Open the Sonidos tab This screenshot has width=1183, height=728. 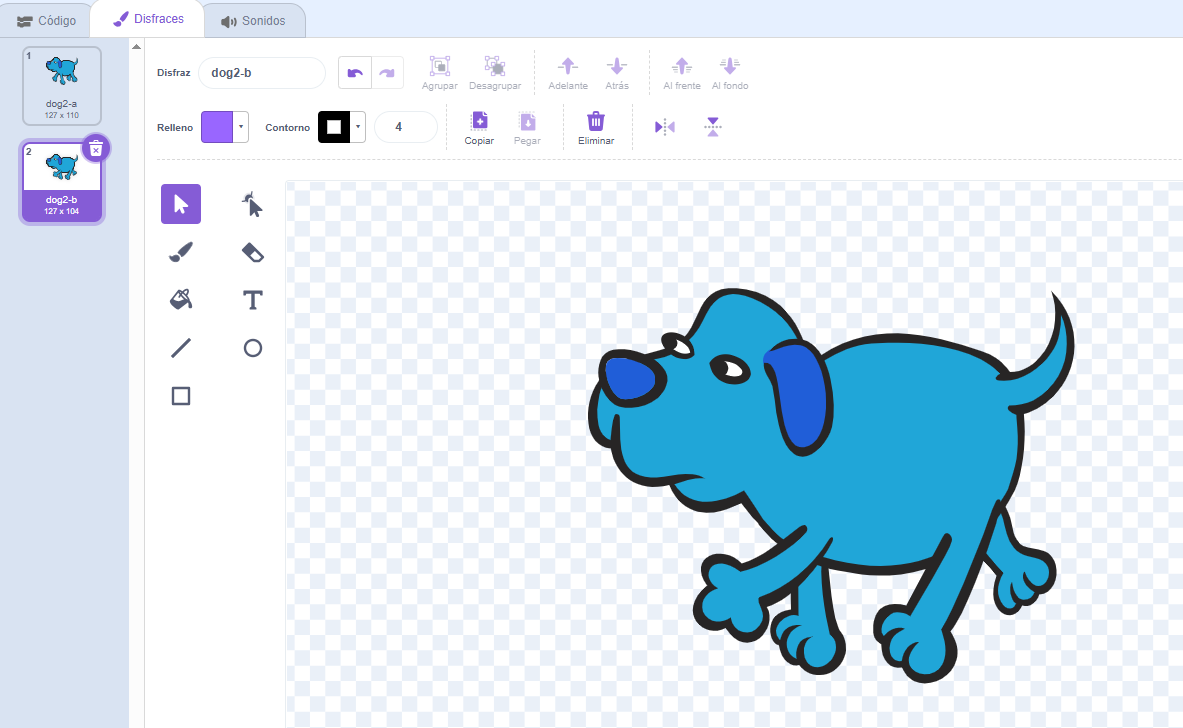pyautogui.click(x=254, y=20)
